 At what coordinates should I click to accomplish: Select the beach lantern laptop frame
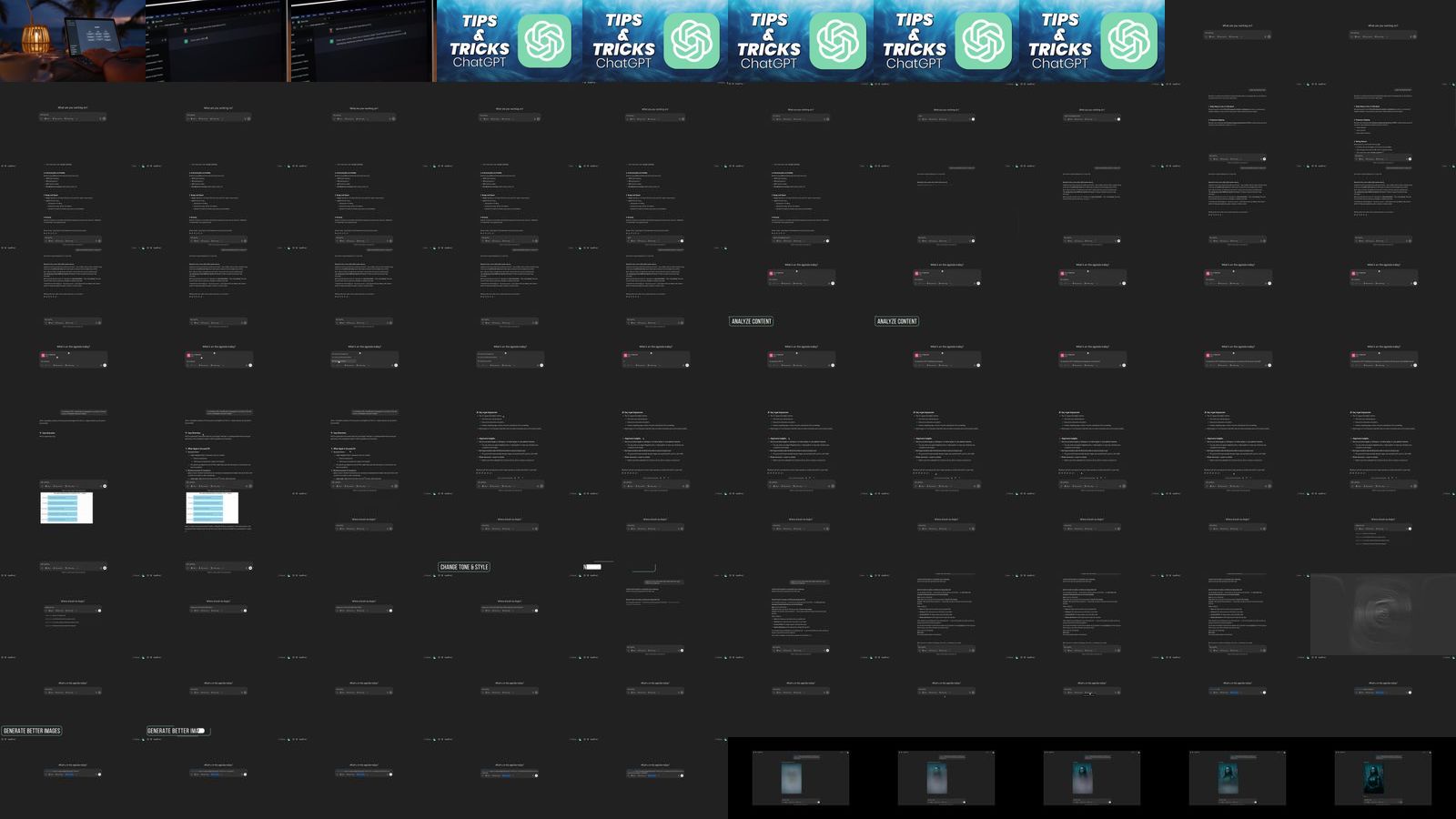[x=73, y=41]
